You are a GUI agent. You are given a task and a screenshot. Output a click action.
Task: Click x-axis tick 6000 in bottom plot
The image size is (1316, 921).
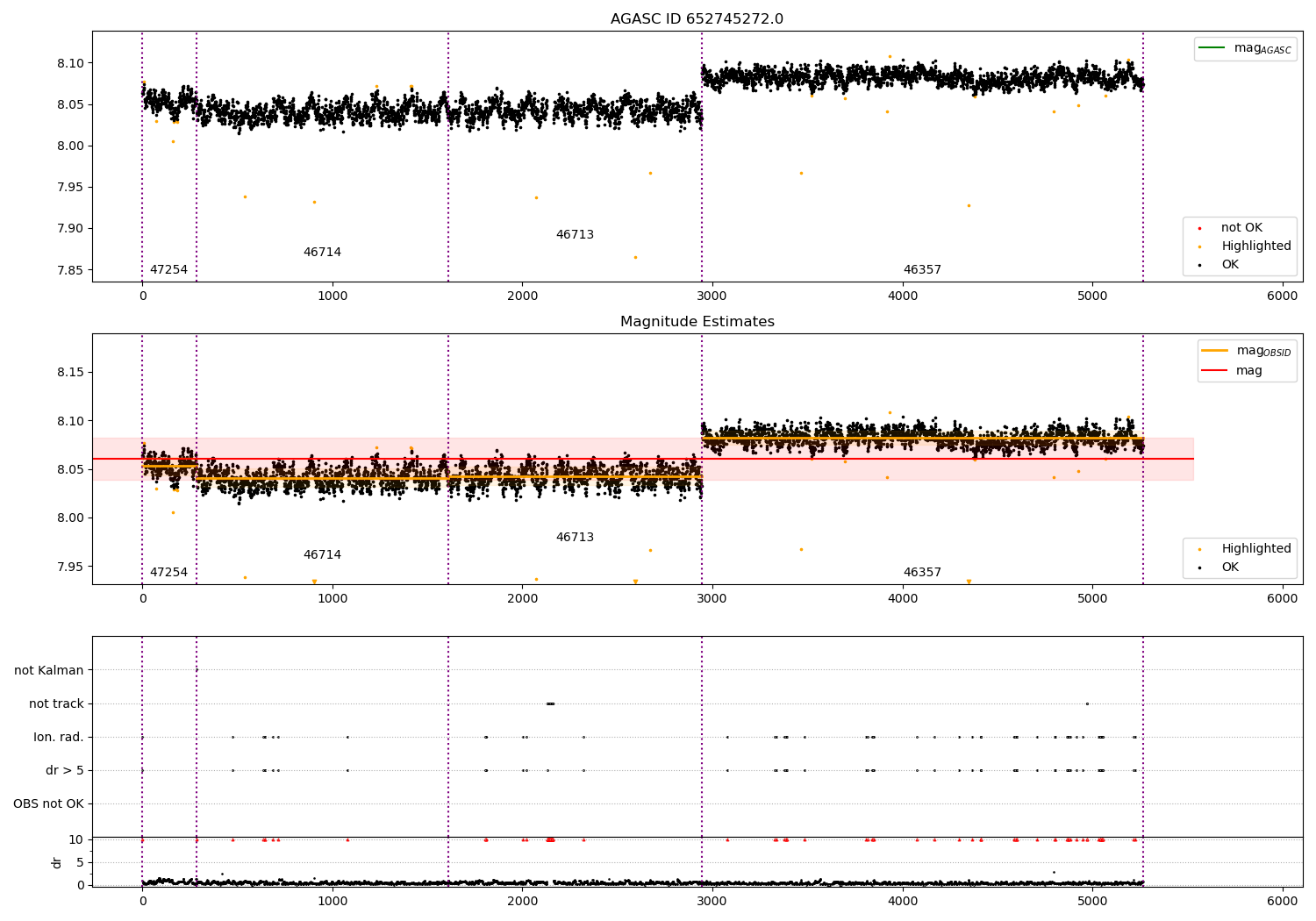(1283, 901)
